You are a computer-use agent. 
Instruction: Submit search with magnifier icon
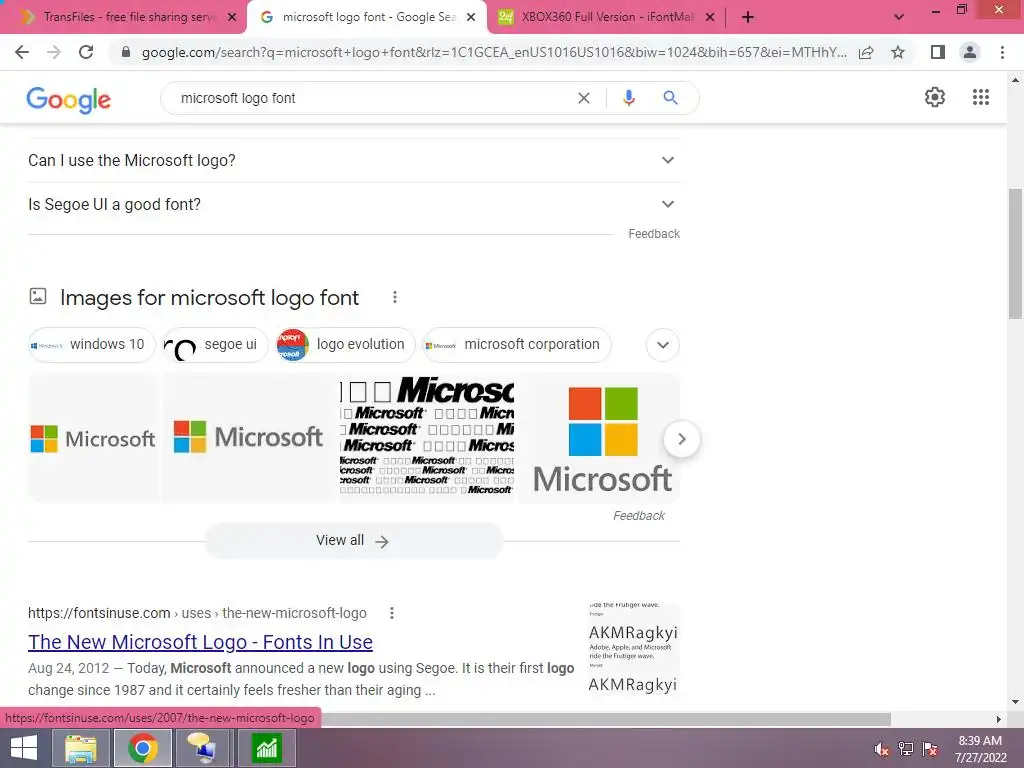pos(670,98)
